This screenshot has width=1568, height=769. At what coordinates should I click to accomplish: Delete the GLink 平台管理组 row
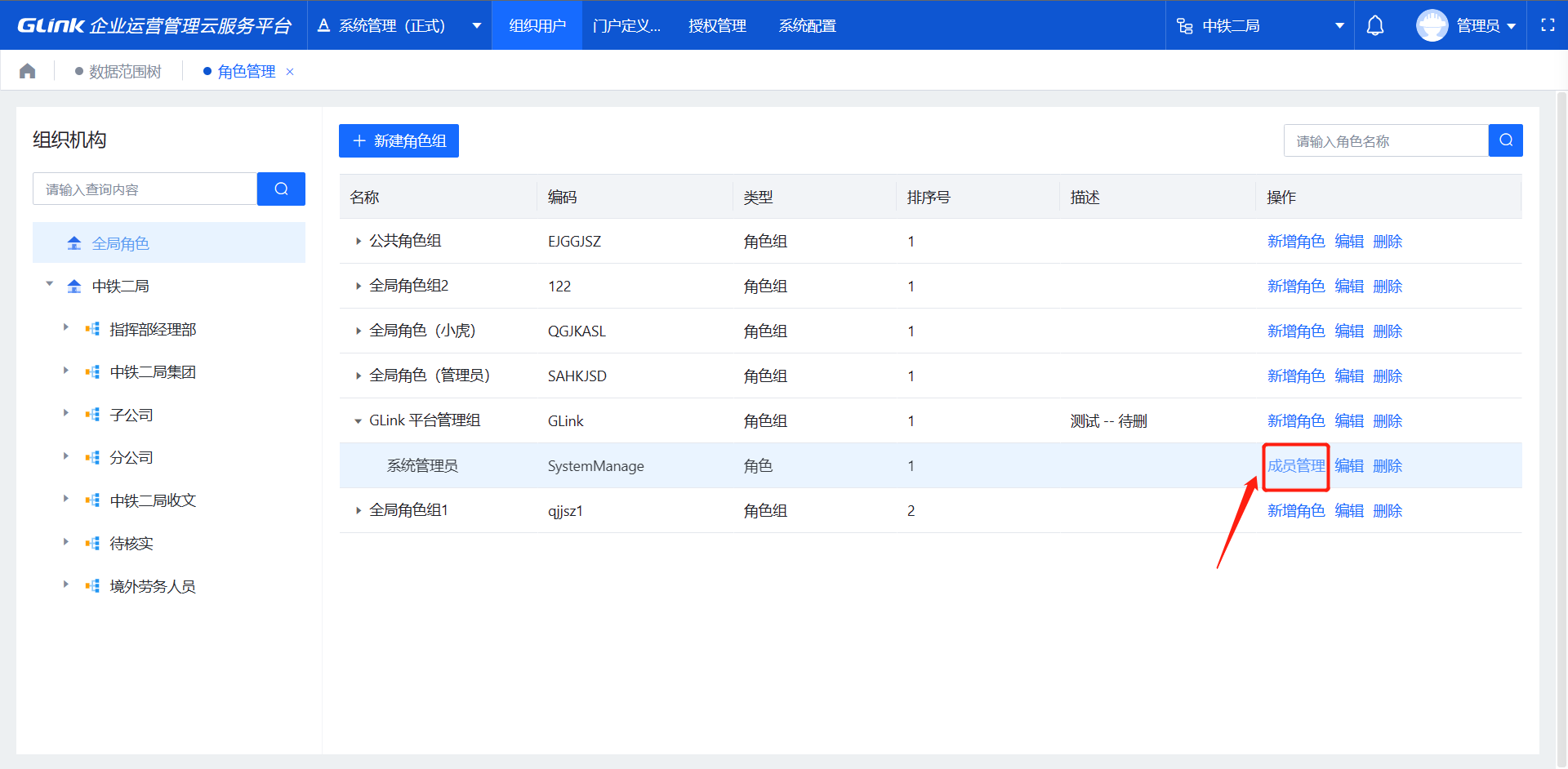(x=1388, y=420)
